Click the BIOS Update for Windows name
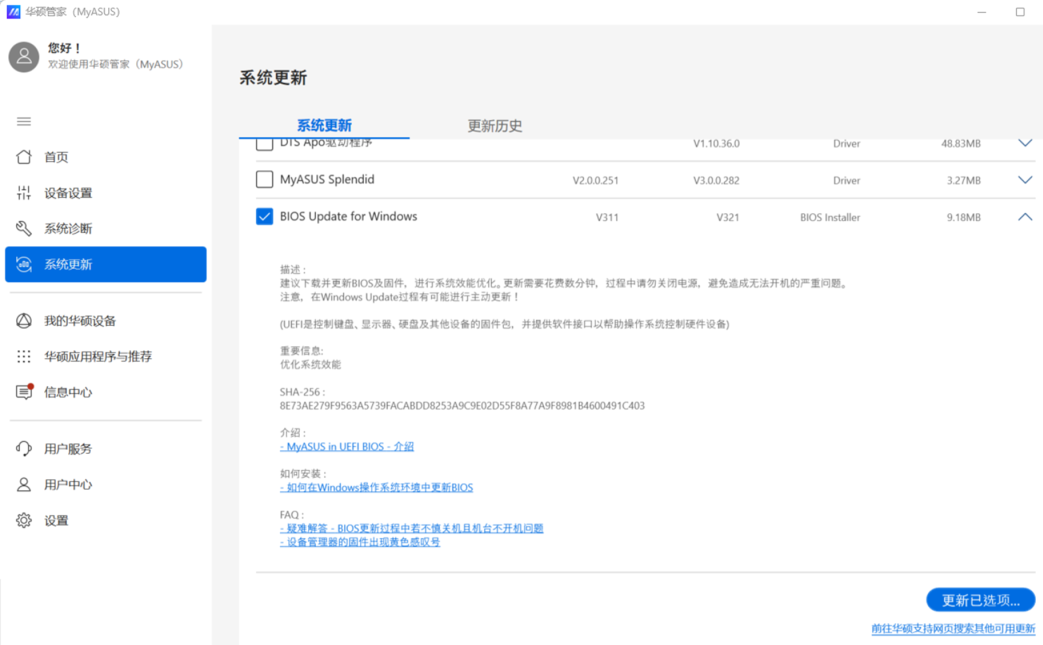This screenshot has width=1043, height=645. point(349,216)
